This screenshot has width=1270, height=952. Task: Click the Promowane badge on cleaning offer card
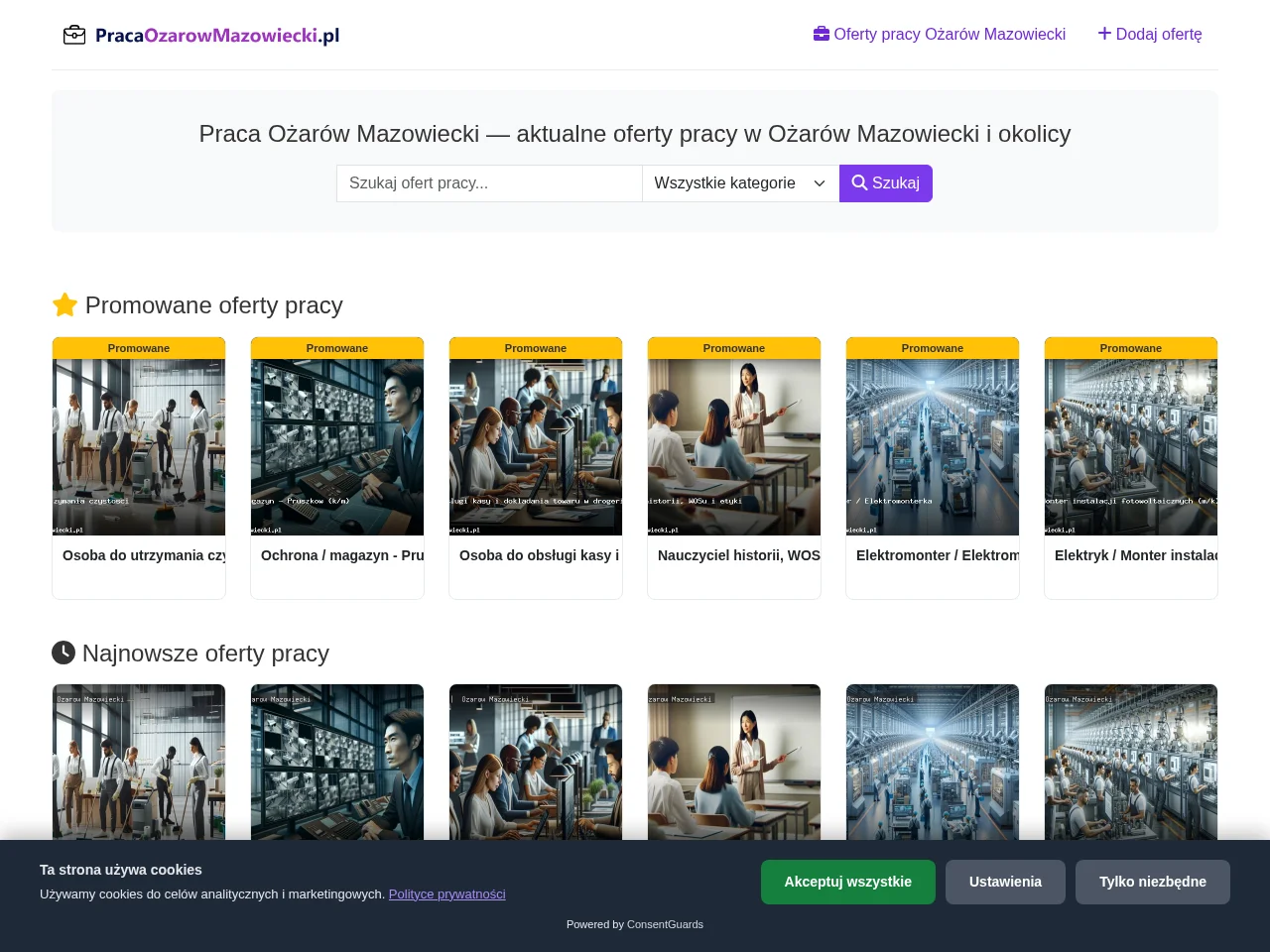coord(139,348)
